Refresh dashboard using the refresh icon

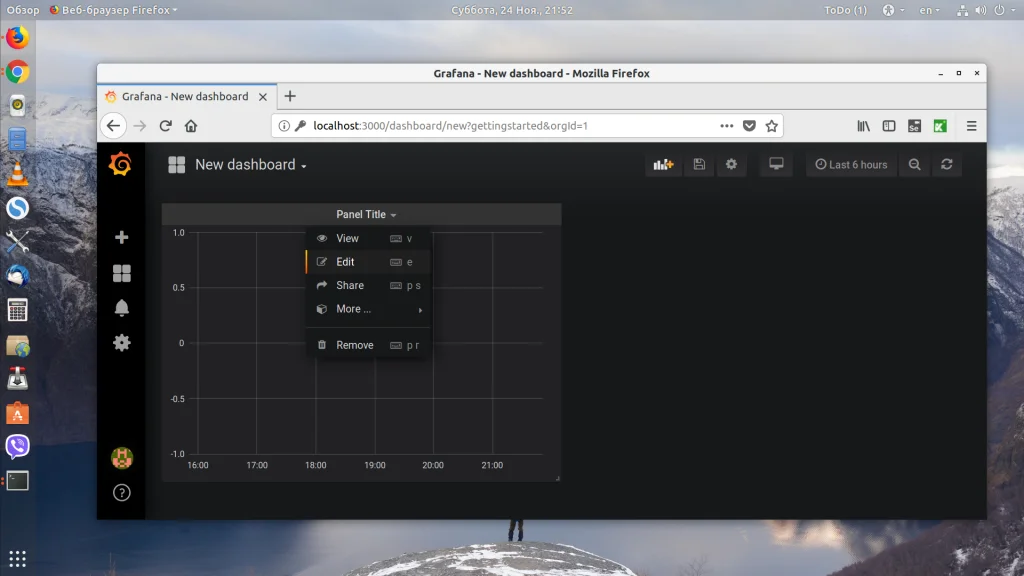pyautogui.click(x=946, y=165)
